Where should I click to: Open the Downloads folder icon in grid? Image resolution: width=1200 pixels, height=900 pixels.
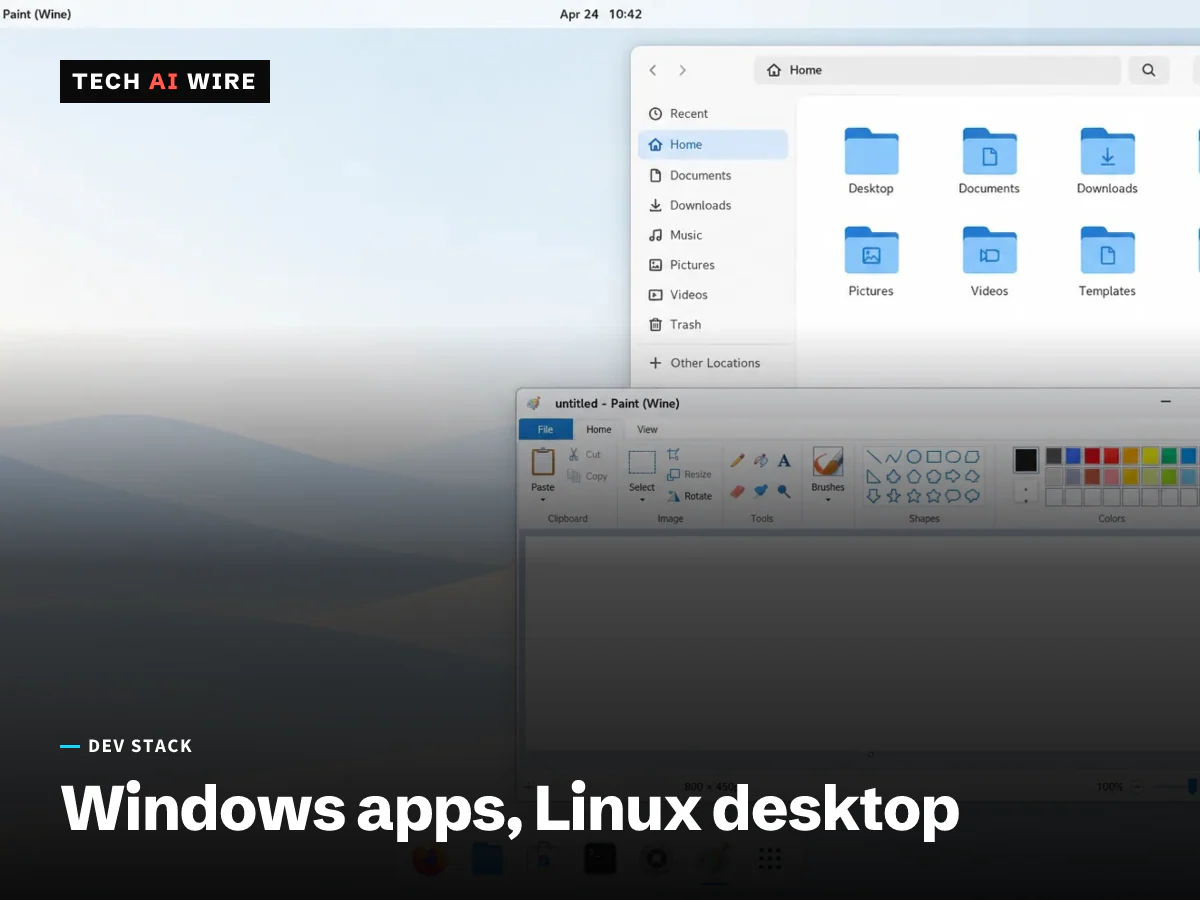pyautogui.click(x=1107, y=152)
